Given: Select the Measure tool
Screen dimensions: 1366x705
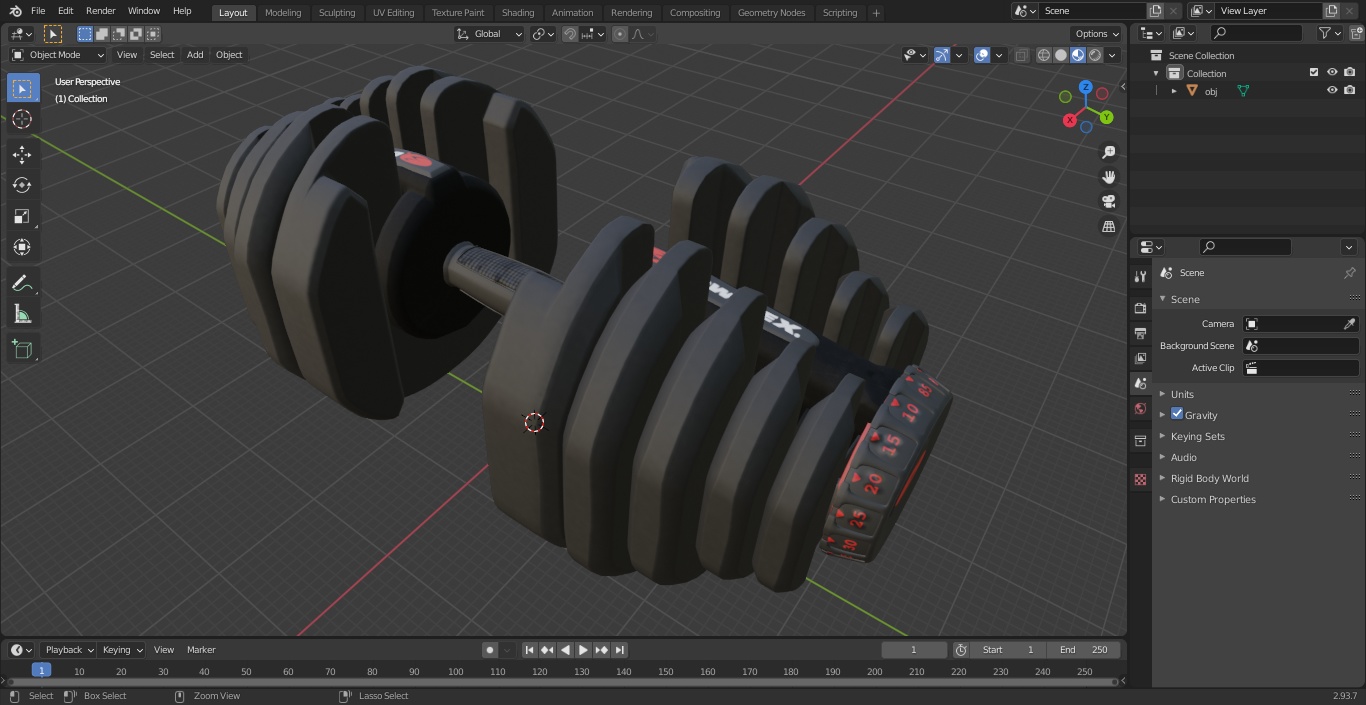Looking at the screenshot, I should (x=22, y=314).
